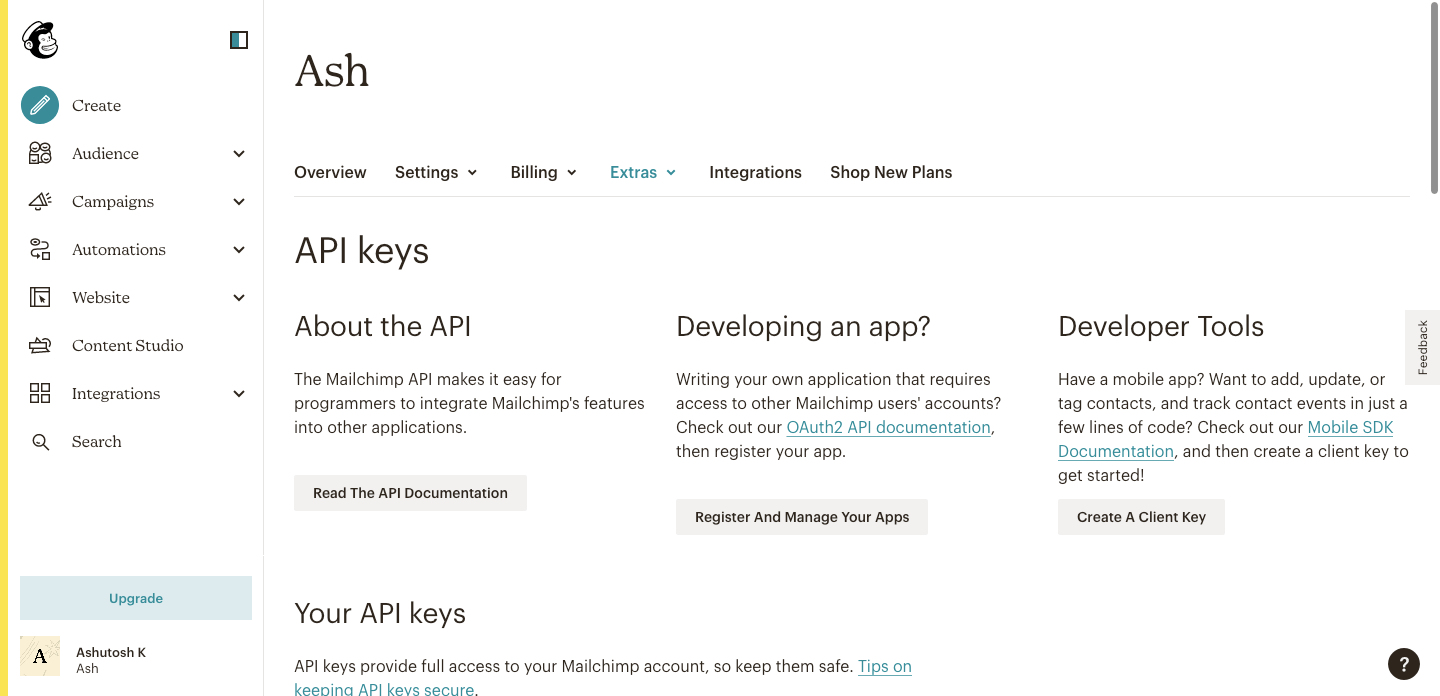Screen dimensions: 1440x696
Task: Expand the Campaigns menu chevron
Action: [x=239, y=201]
